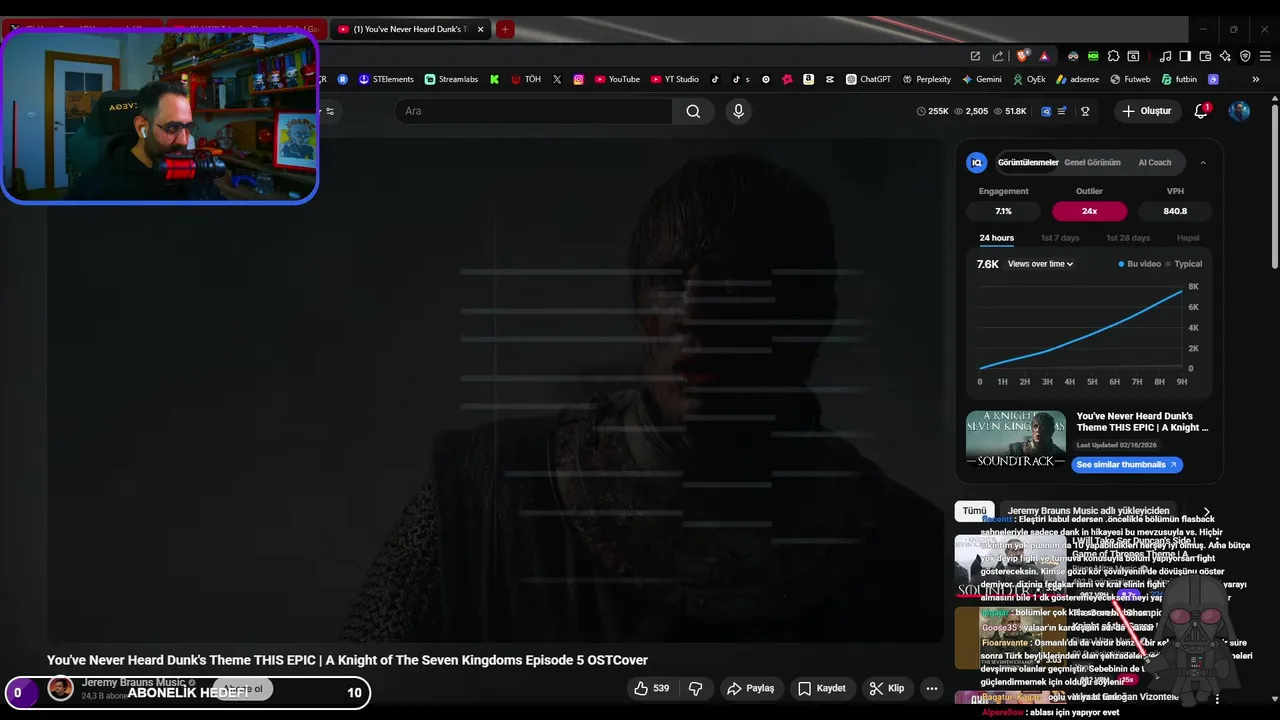
Task: Activate voice search microphone icon
Action: [738, 111]
